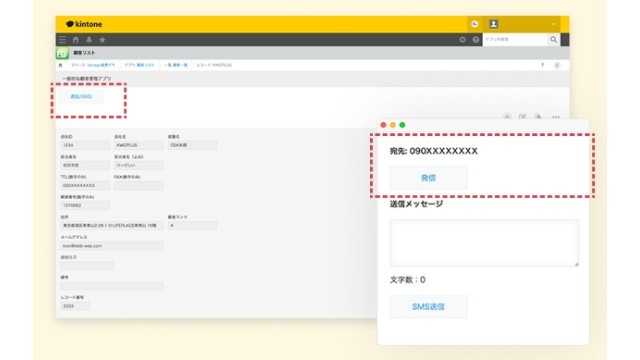
Task: Click the textarea resize handle corner
Action: [x=576, y=264]
